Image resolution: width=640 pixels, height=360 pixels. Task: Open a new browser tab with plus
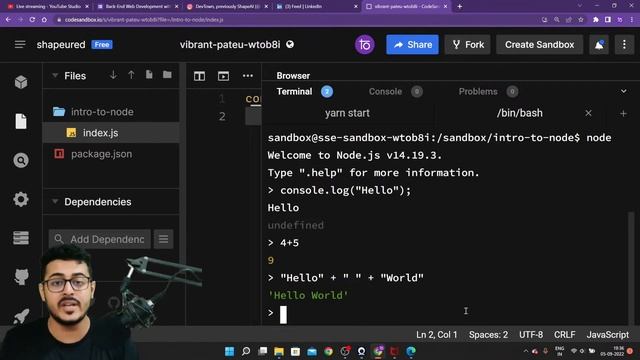459,6
